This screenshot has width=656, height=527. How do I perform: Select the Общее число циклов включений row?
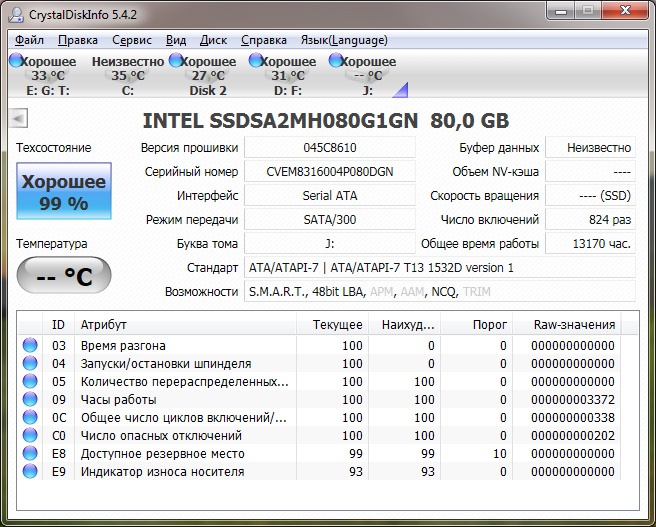point(320,417)
